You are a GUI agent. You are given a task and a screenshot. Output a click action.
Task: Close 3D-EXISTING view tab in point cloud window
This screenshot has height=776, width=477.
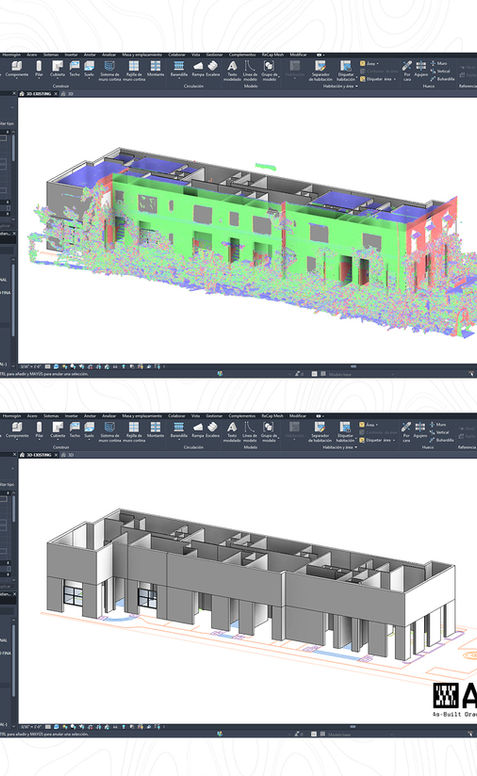click(x=55, y=94)
